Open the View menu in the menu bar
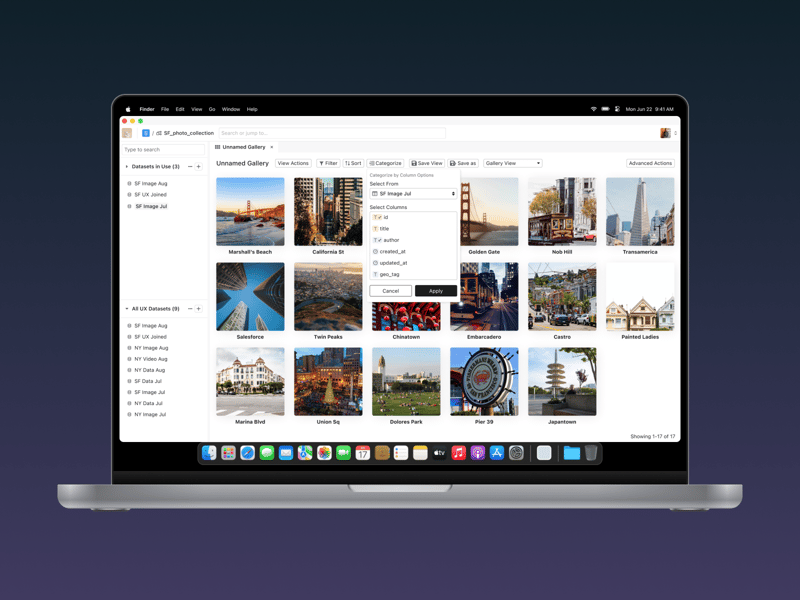This screenshot has height=600, width=800. 197,109
